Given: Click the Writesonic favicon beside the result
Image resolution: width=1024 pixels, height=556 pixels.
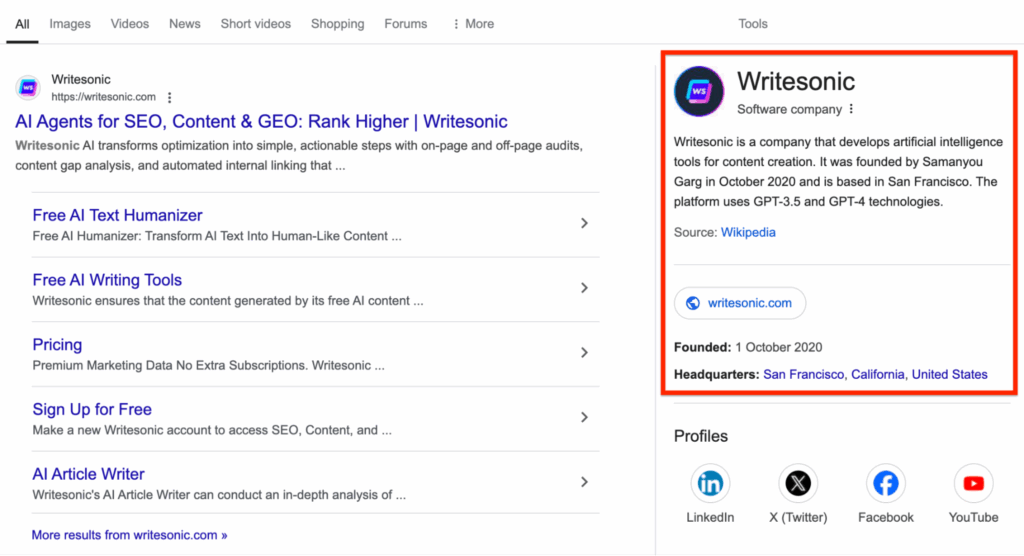Looking at the screenshot, I should [28, 88].
